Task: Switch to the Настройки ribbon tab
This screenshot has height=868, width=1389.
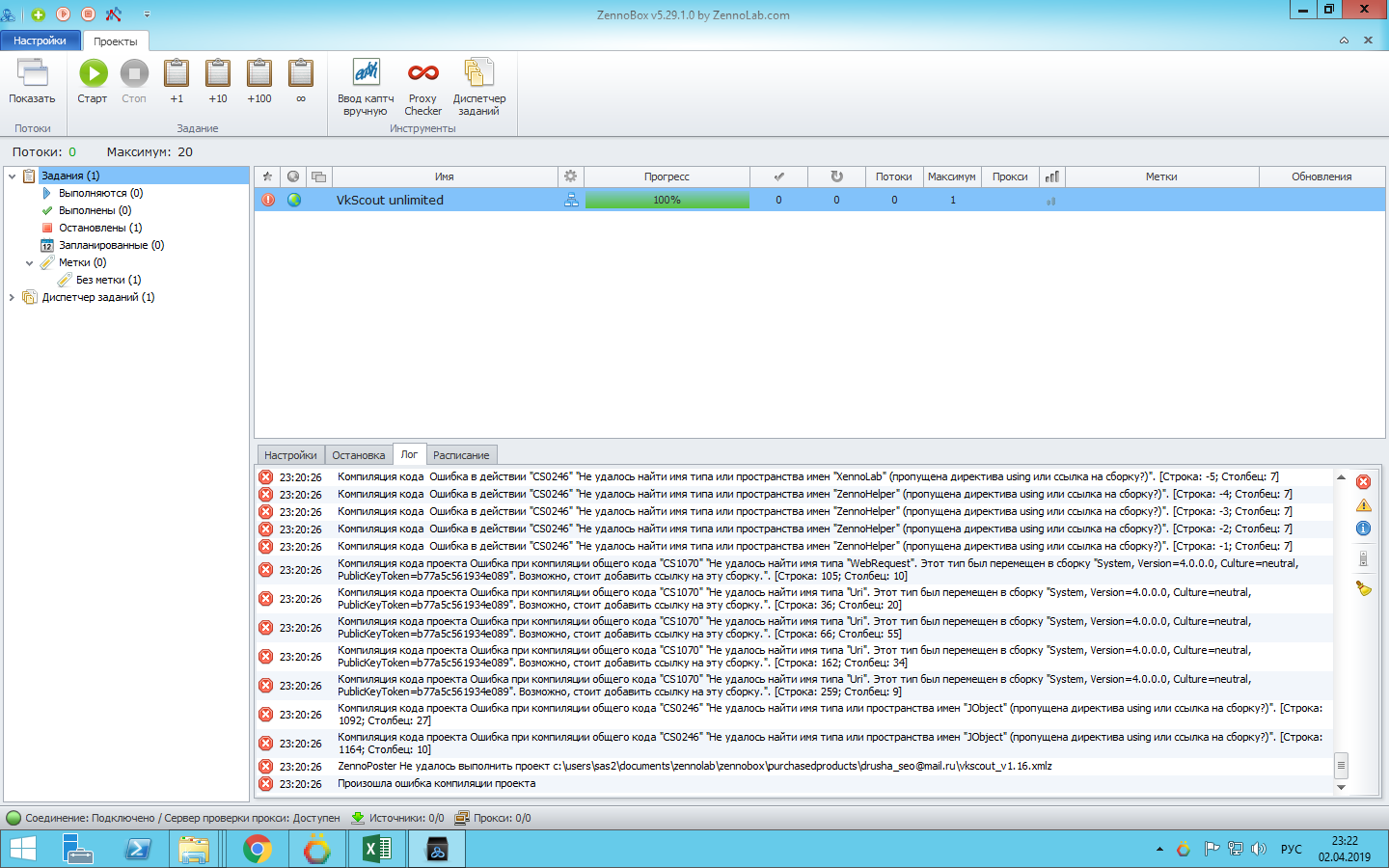Action: coord(41,41)
